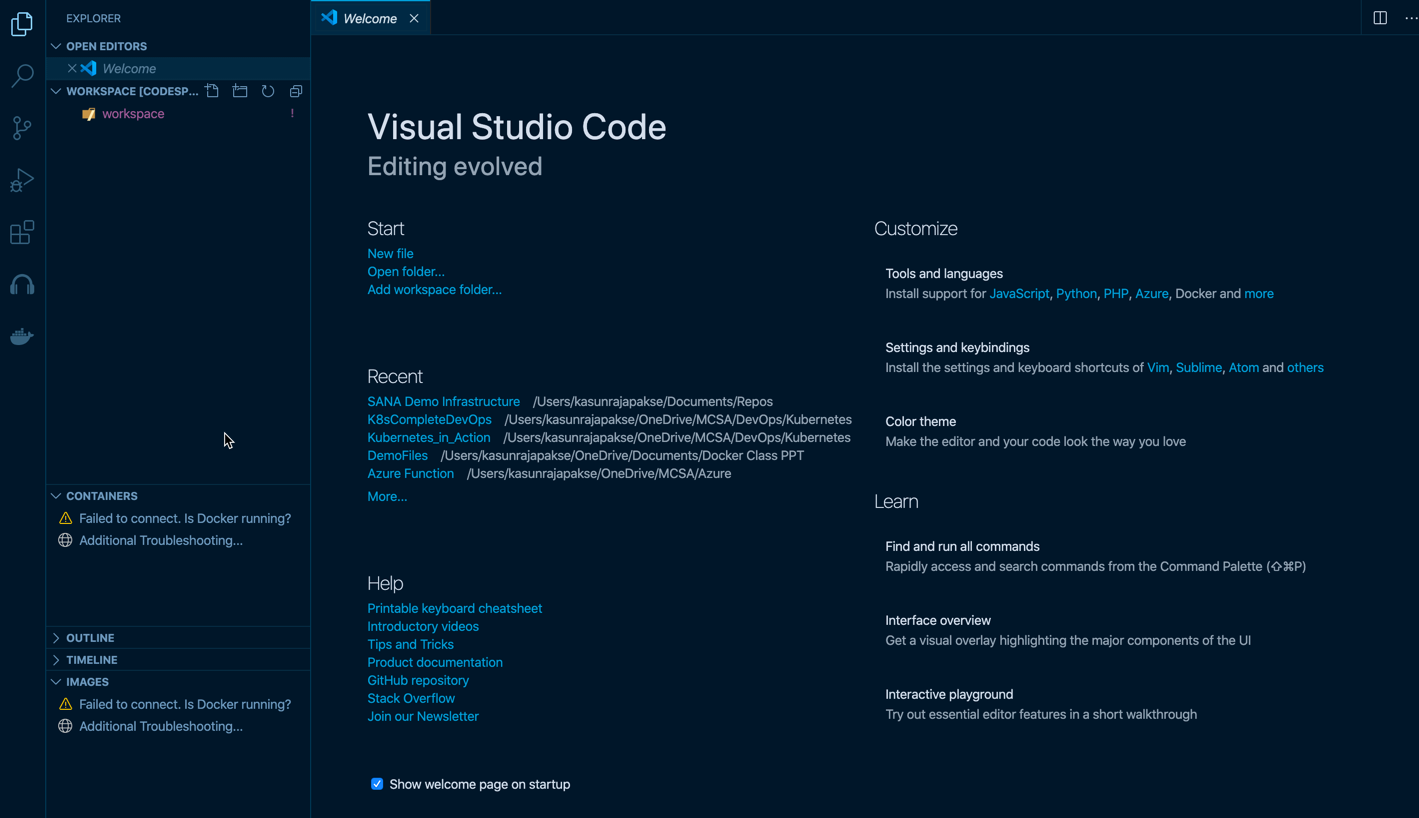The width and height of the screenshot is (1419, 818).
Task: Open the editor more actions ellipsis menu
Action: pos(1410,17)
